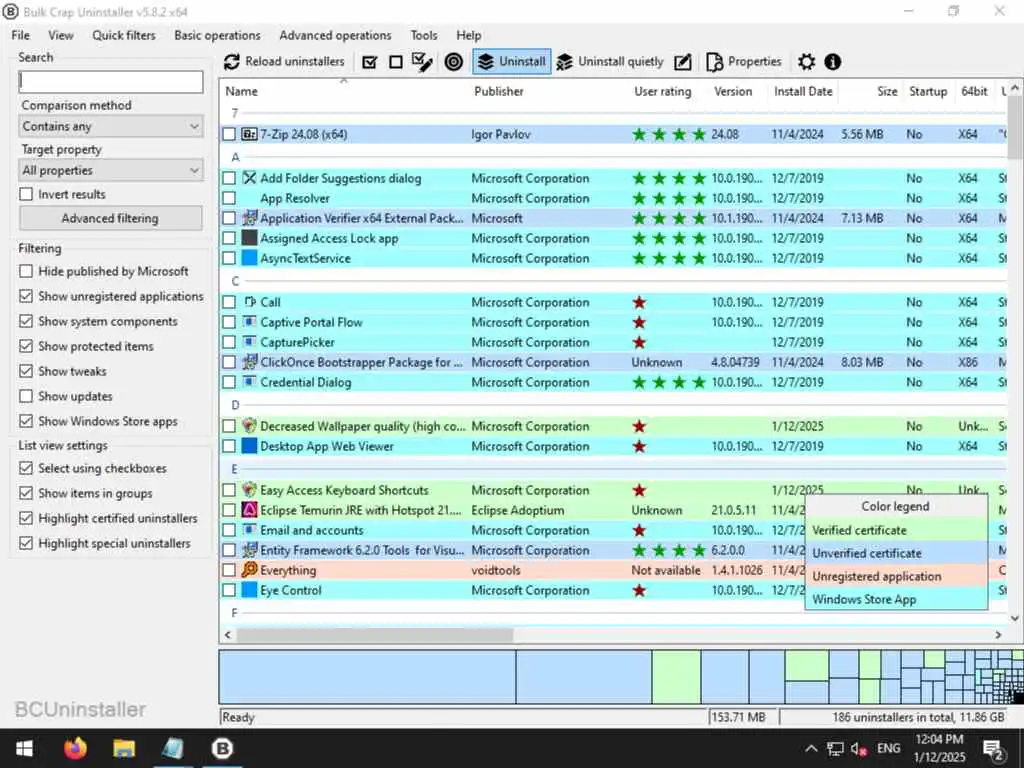The image size is (1024, 768).
Task: Tick the checkbox for Everything row
Action: [x=229, y=570]
